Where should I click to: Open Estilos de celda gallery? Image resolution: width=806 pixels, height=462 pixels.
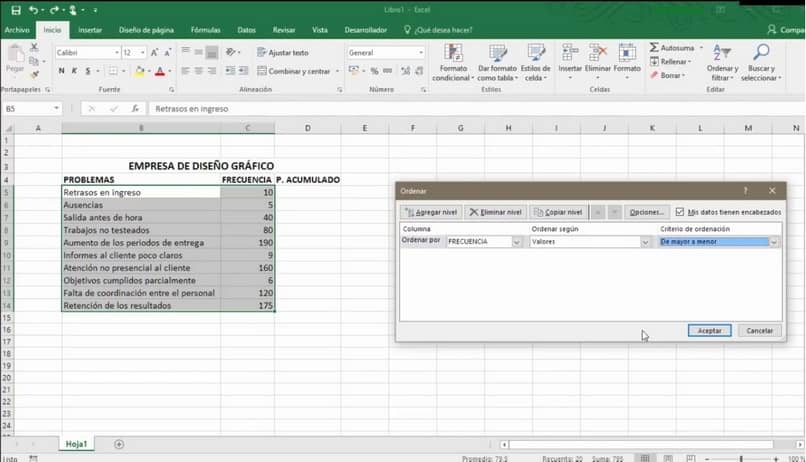536,62
